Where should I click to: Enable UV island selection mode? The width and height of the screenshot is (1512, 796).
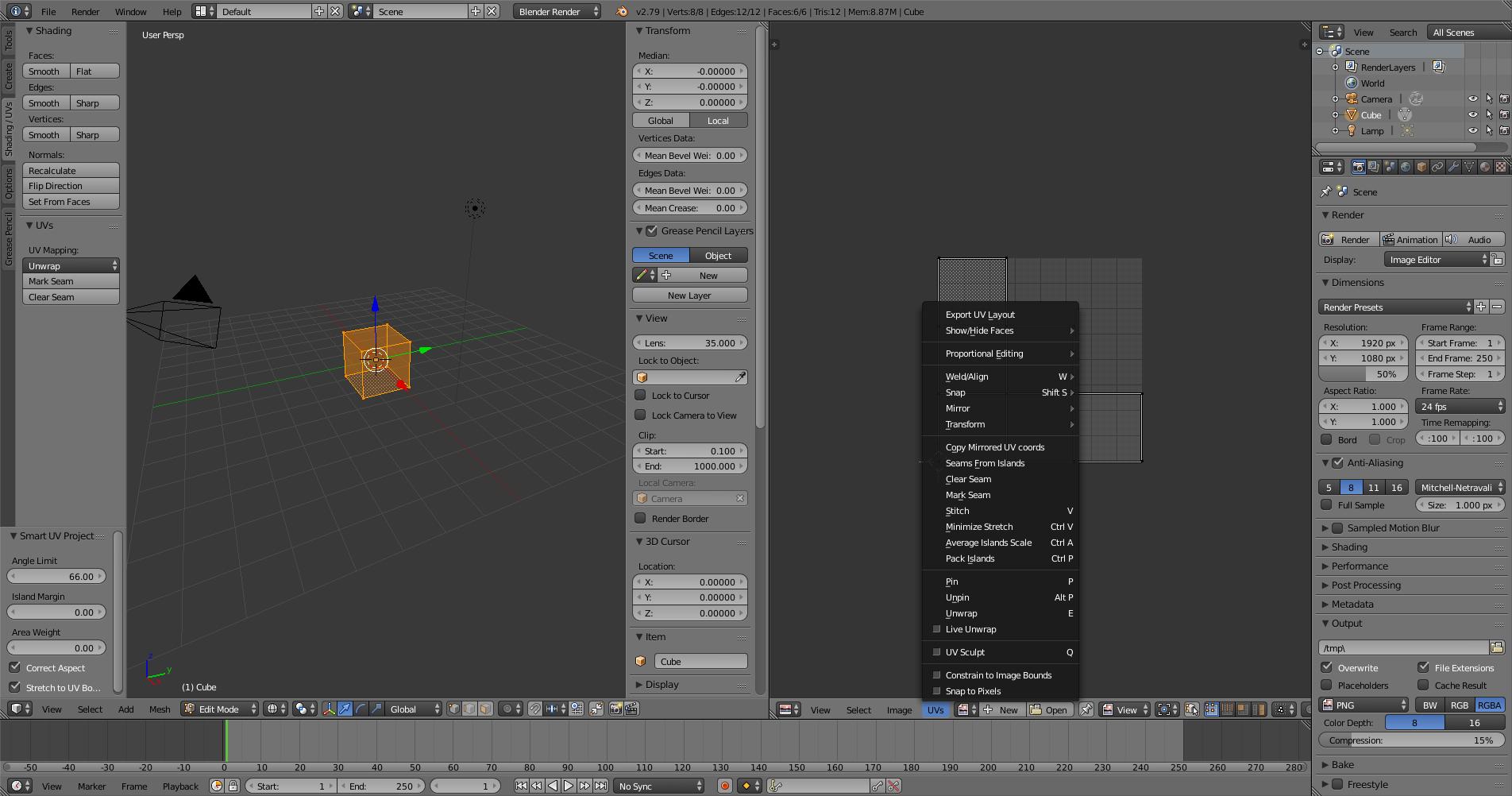pyautogui.click(x=1258, y=709)
